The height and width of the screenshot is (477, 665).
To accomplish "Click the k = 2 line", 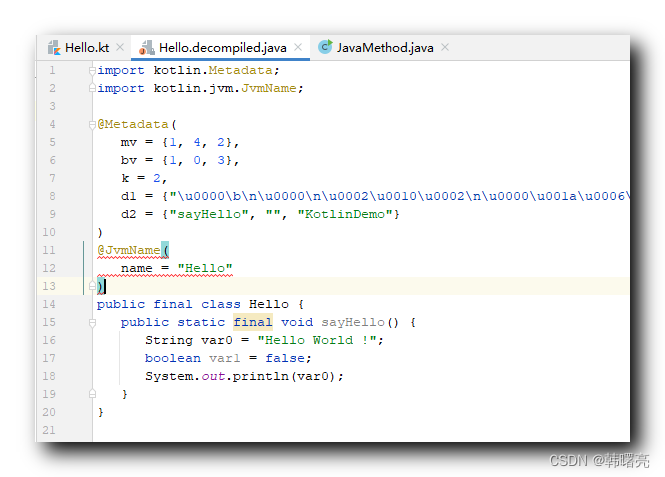I will (144, 178).
